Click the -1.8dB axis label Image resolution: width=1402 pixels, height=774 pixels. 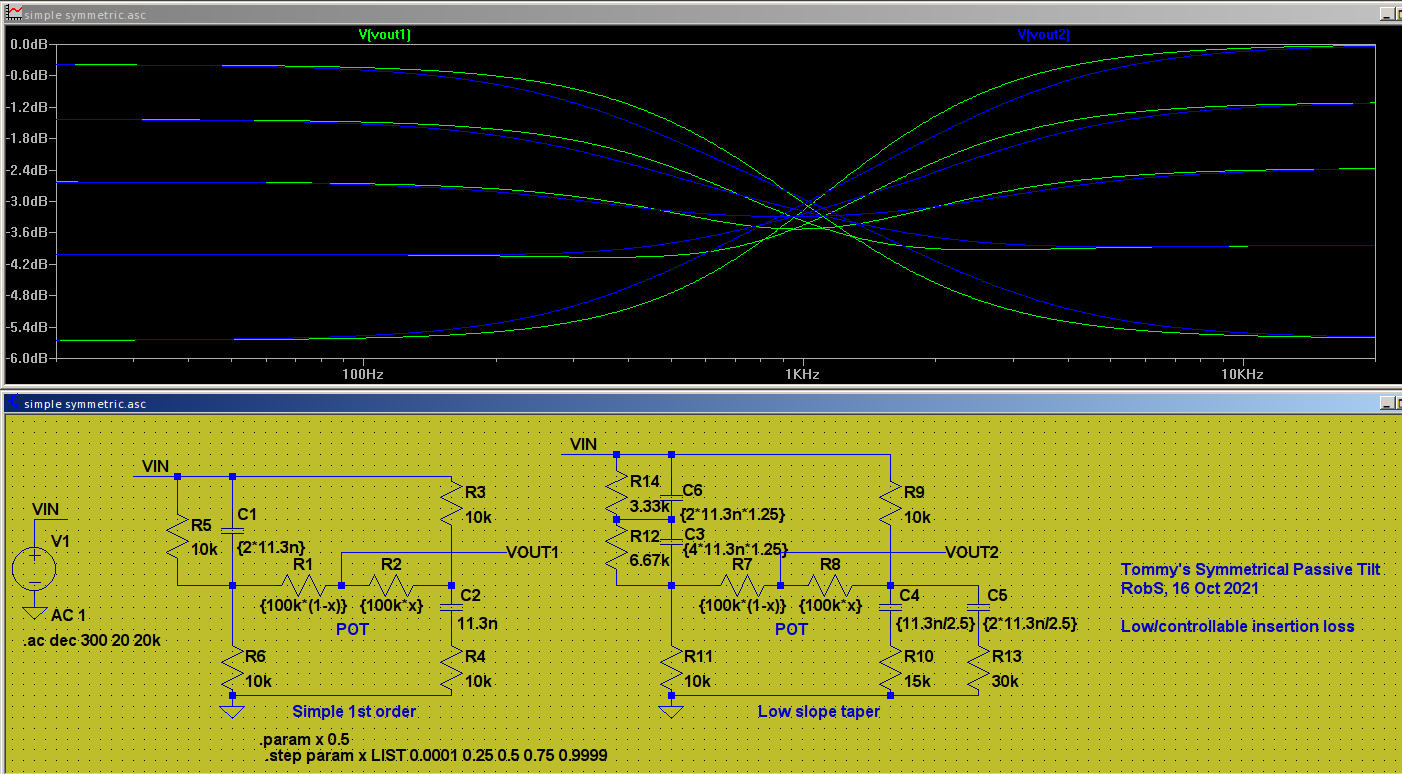click(x=29, y=139)
